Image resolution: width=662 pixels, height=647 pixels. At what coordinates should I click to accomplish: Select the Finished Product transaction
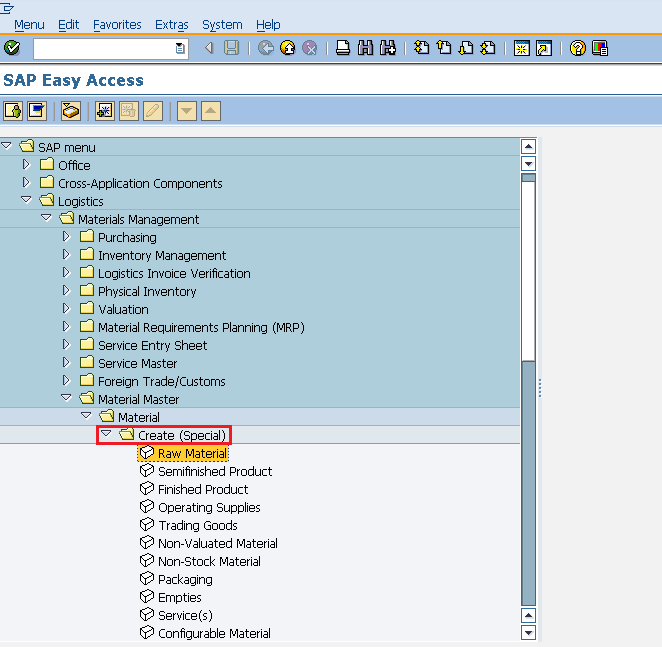[194, 489]
